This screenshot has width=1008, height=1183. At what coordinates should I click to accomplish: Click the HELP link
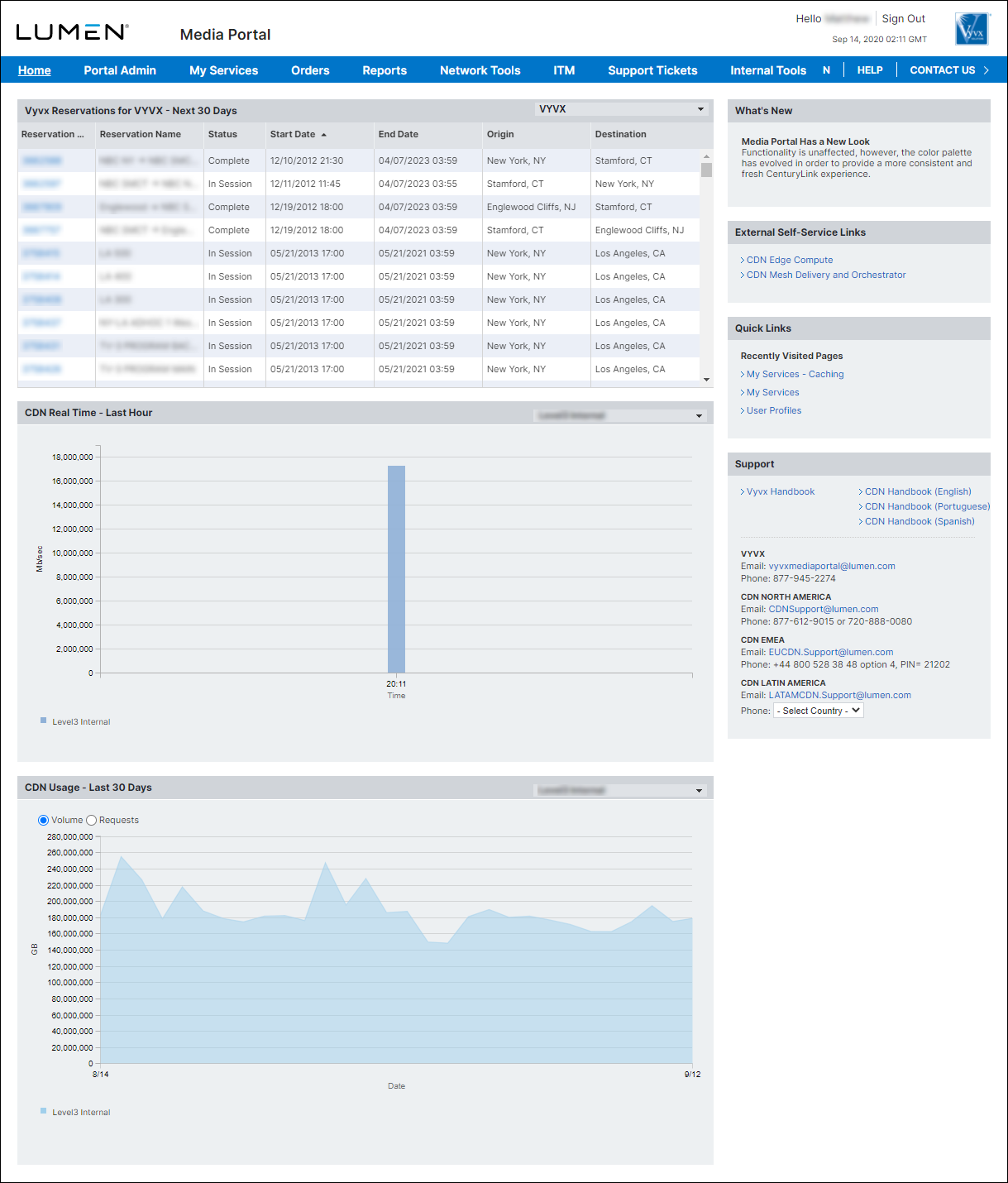tap(870, 70)
